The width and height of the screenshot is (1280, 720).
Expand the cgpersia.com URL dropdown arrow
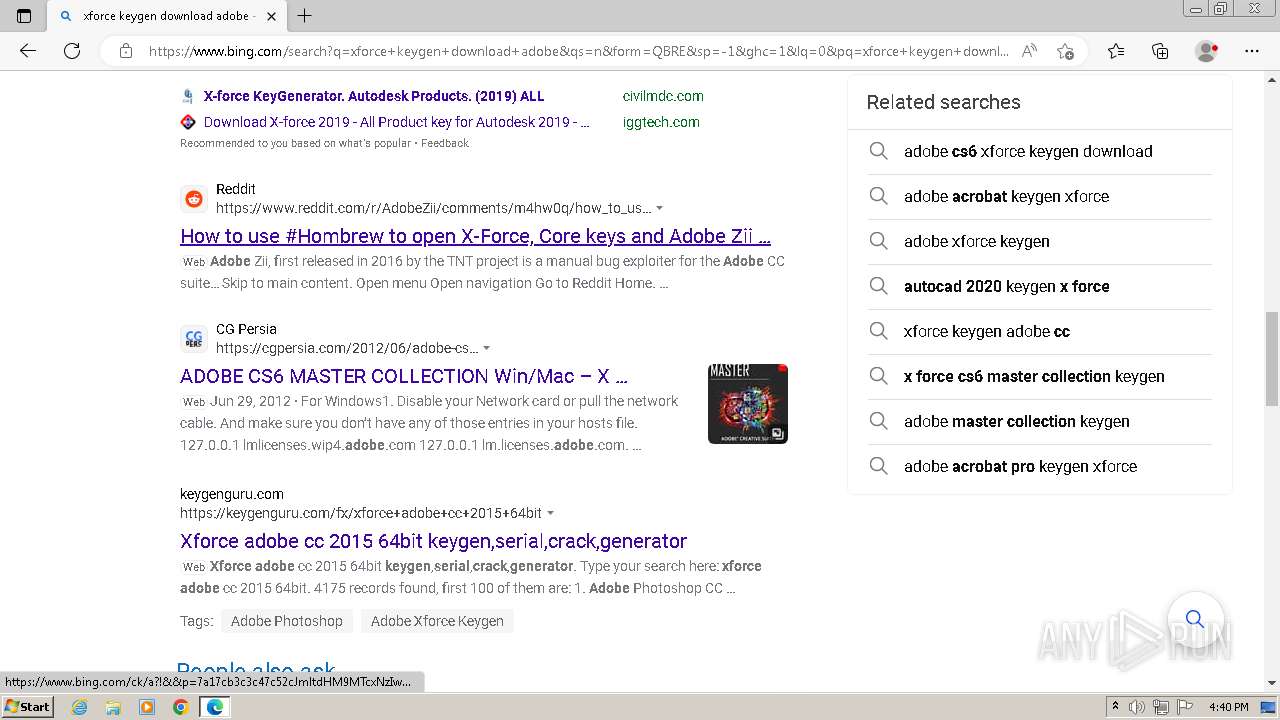click(x=486, y=348)
